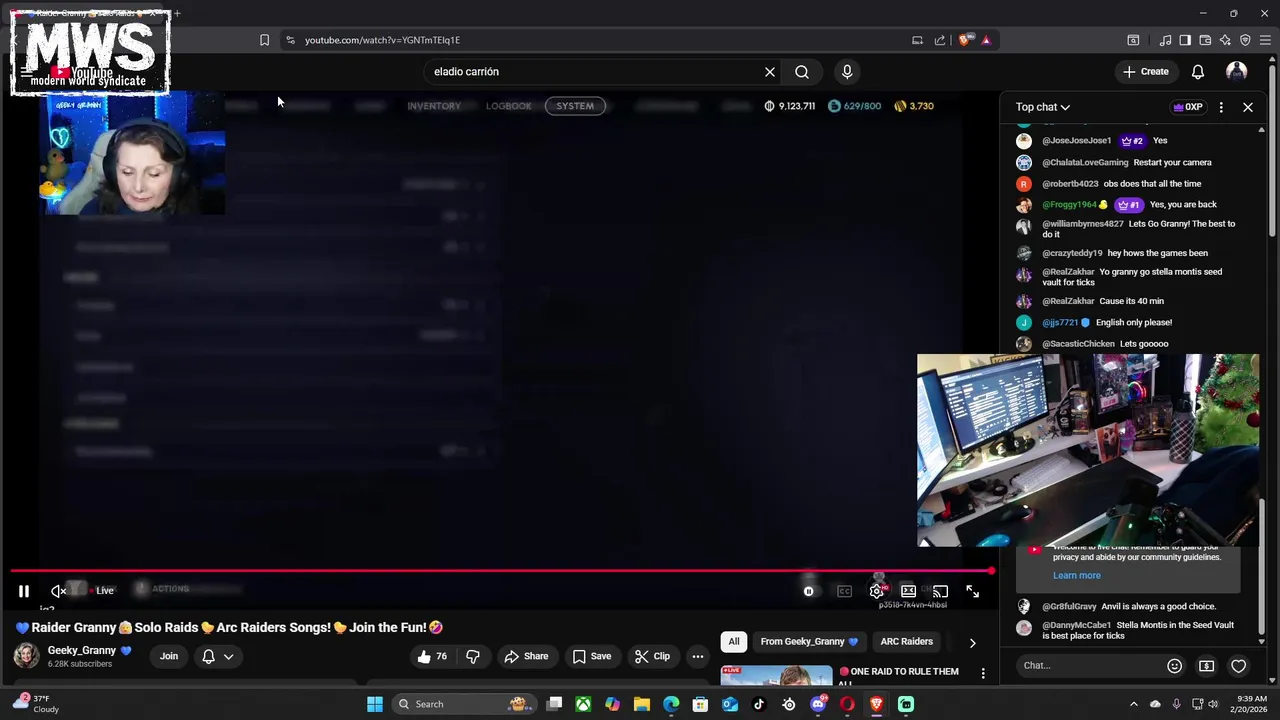Viewport: 1280px width, 720px height.
Task: Open Super Chat dollar icon
Action: (1207, 666)
